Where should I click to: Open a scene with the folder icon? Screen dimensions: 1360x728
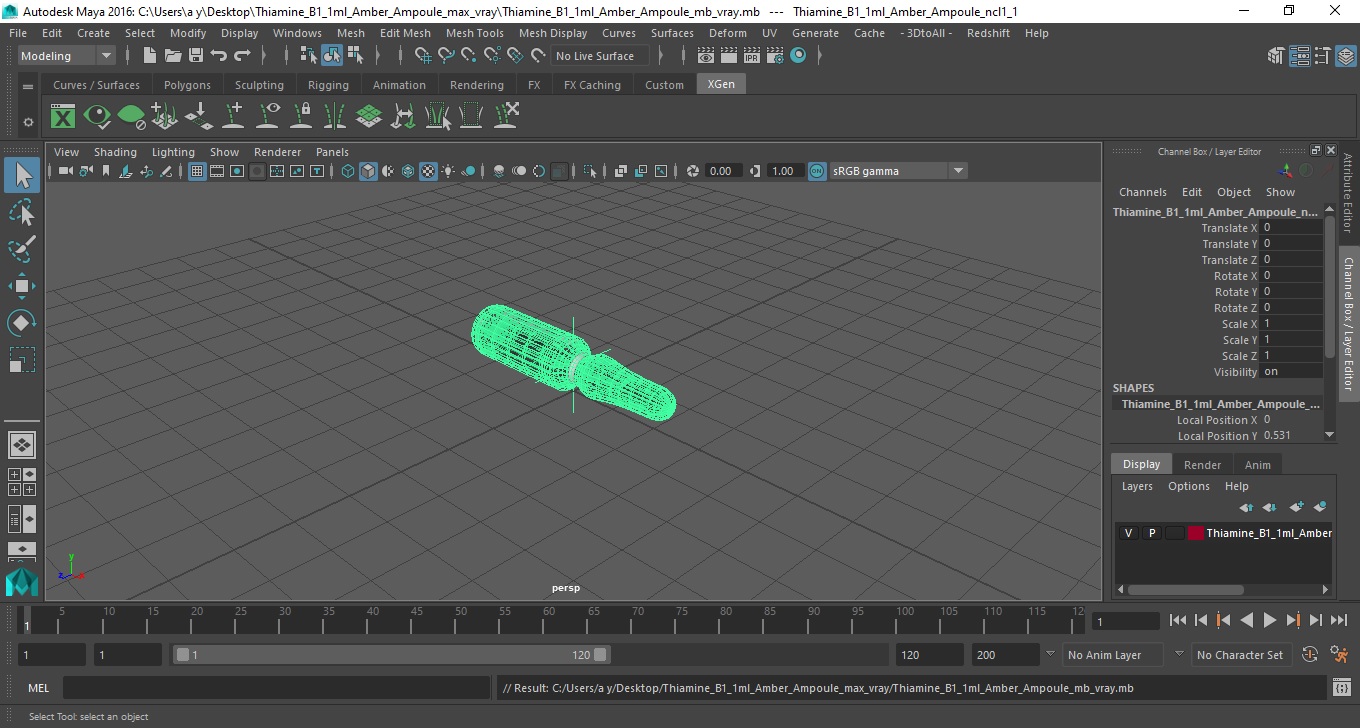(173, 56)
